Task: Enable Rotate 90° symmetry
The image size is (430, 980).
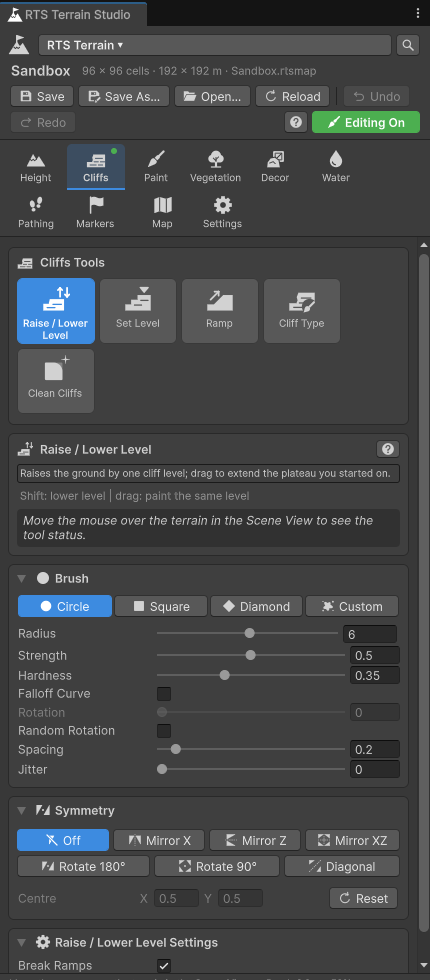Action: pyautogui.click(x=217, y=866)
